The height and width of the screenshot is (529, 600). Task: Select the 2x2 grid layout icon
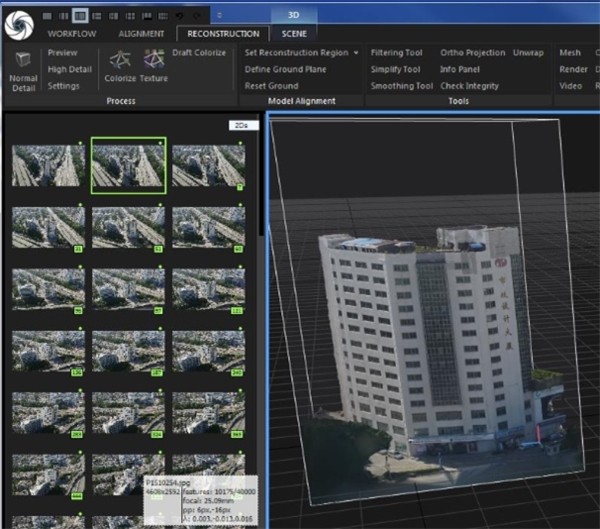(130, 16)
